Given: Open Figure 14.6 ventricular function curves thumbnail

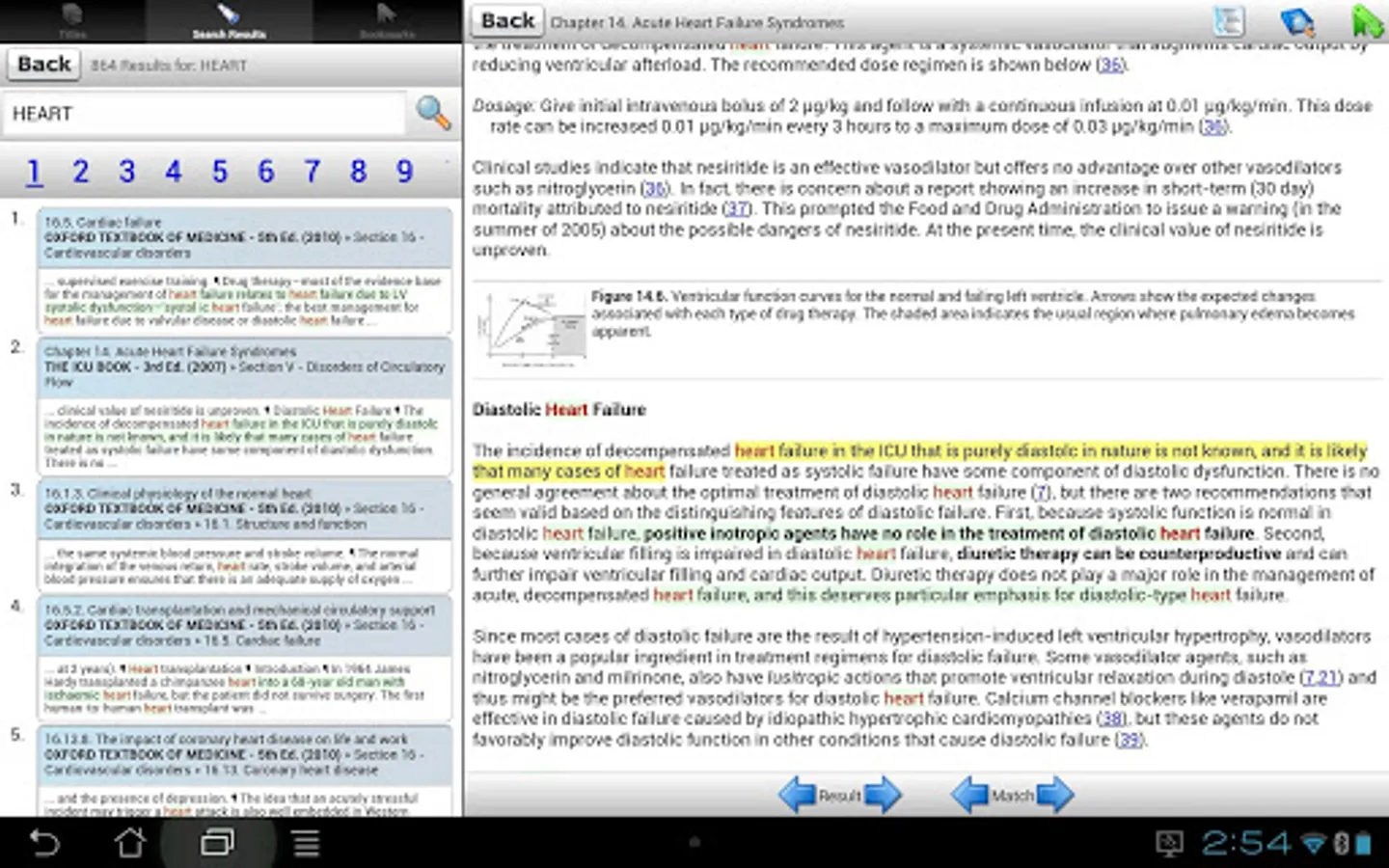Looking at the screenshot, I should (533, 329).
